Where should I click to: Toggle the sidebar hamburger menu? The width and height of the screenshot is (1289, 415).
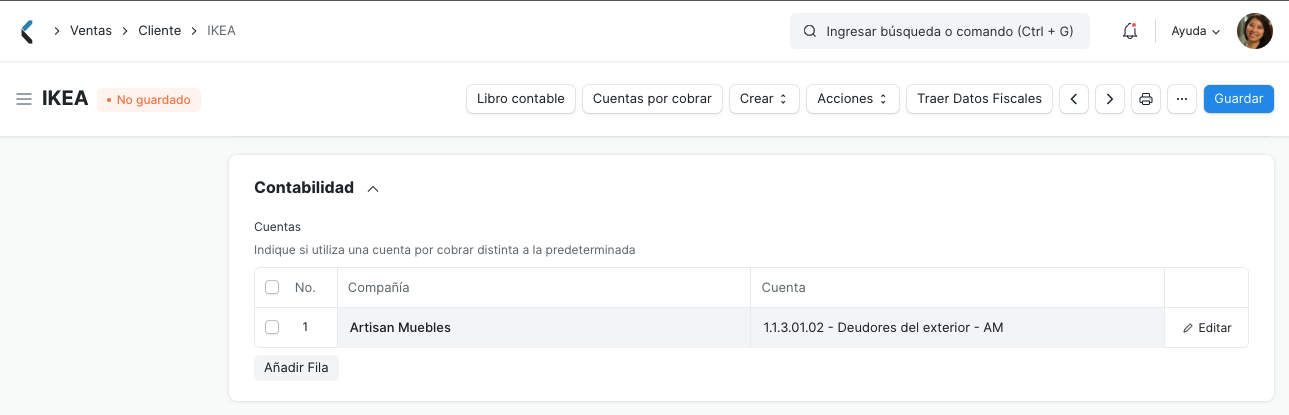[x=24, y=99]
